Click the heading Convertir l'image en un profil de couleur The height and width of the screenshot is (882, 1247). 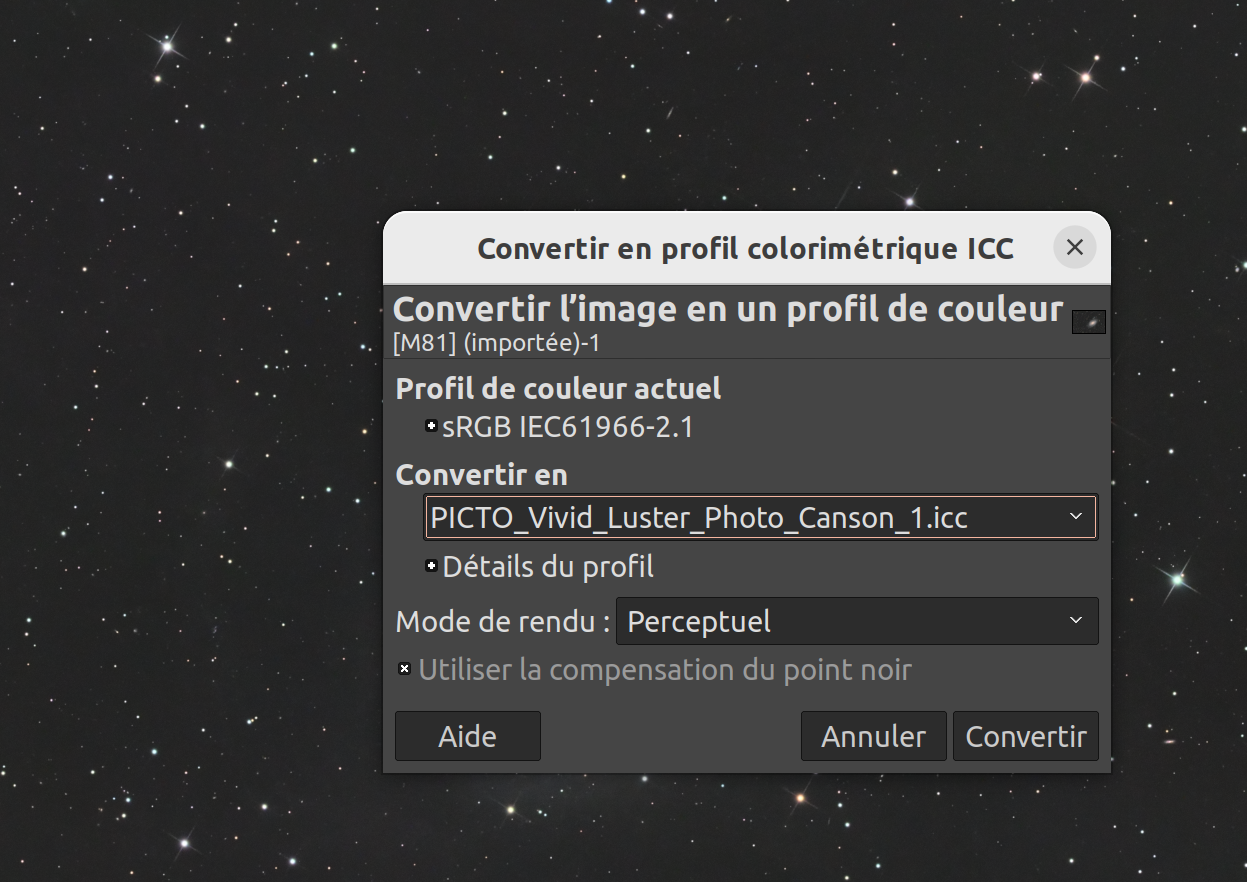point(728,310)
